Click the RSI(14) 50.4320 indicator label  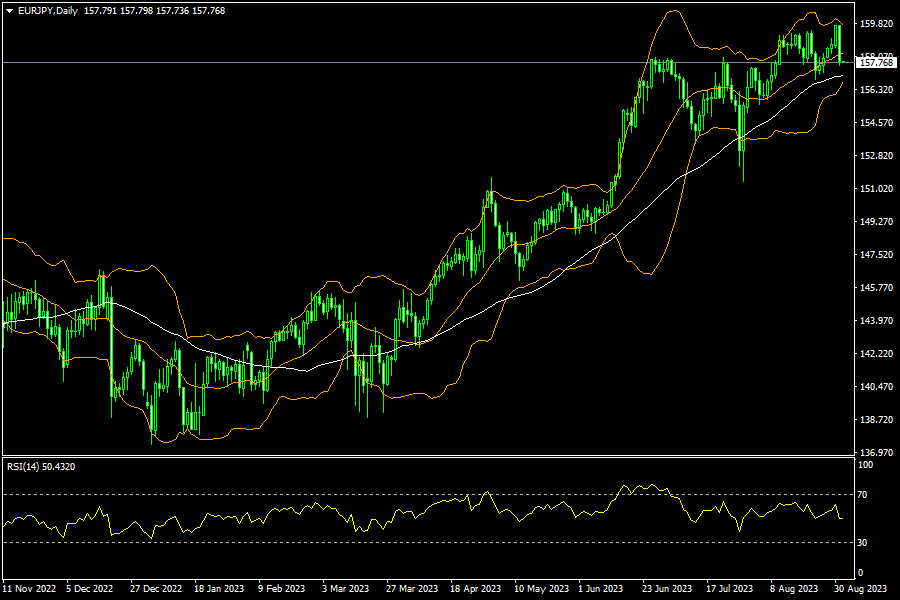coord(41,467)
